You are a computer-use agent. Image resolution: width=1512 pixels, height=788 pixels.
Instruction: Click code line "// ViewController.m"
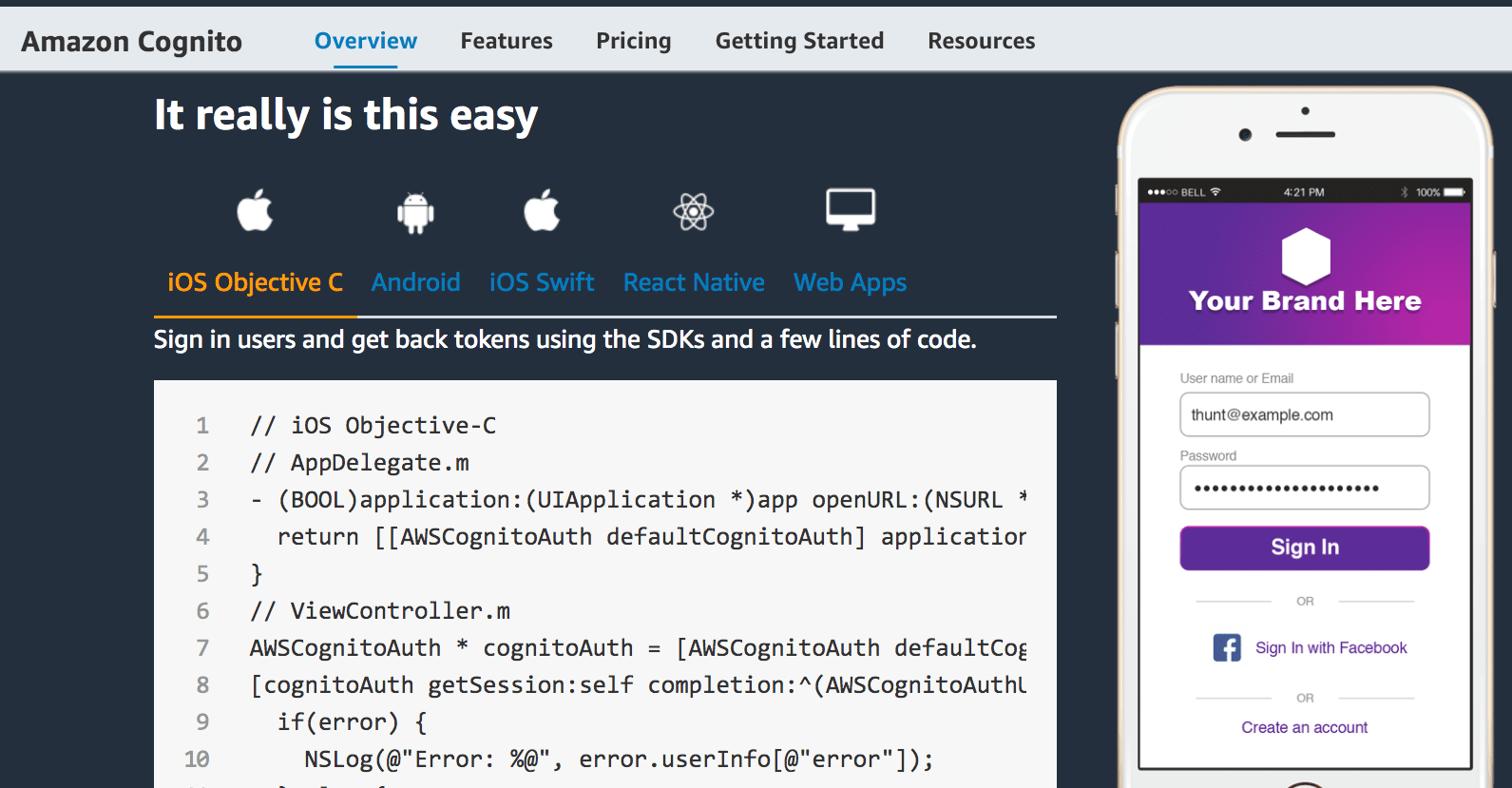pos(380,610)
